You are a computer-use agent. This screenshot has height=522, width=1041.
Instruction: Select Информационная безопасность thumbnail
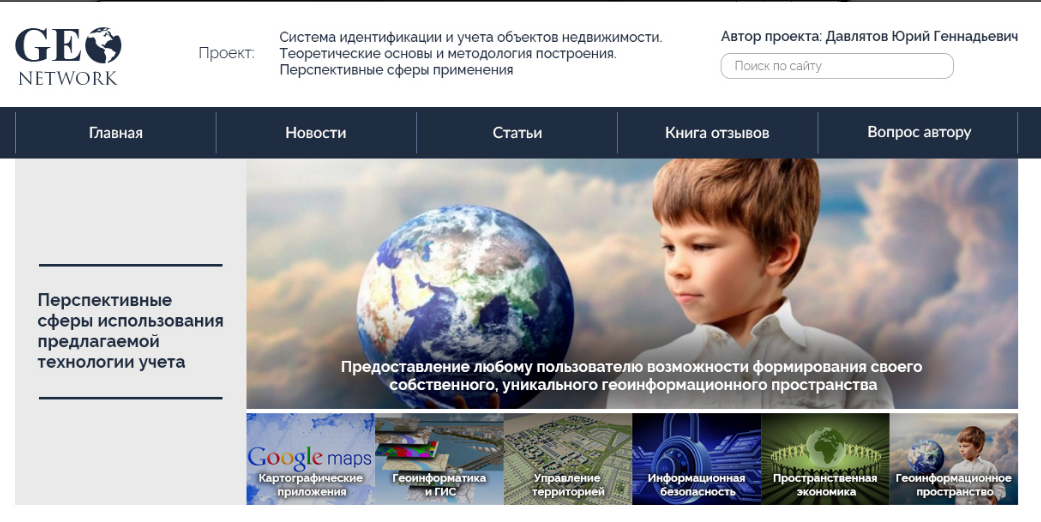pyautogui.click(x=696, y=459)
